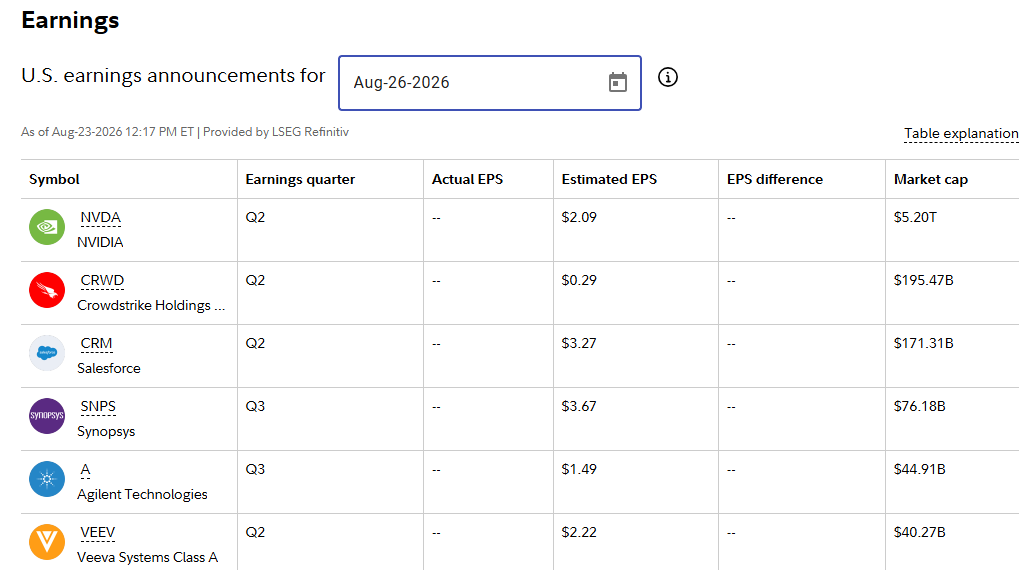Click the Agilent Technologies blue logo
Screen dimensions: 1026x570
point(47,479)
